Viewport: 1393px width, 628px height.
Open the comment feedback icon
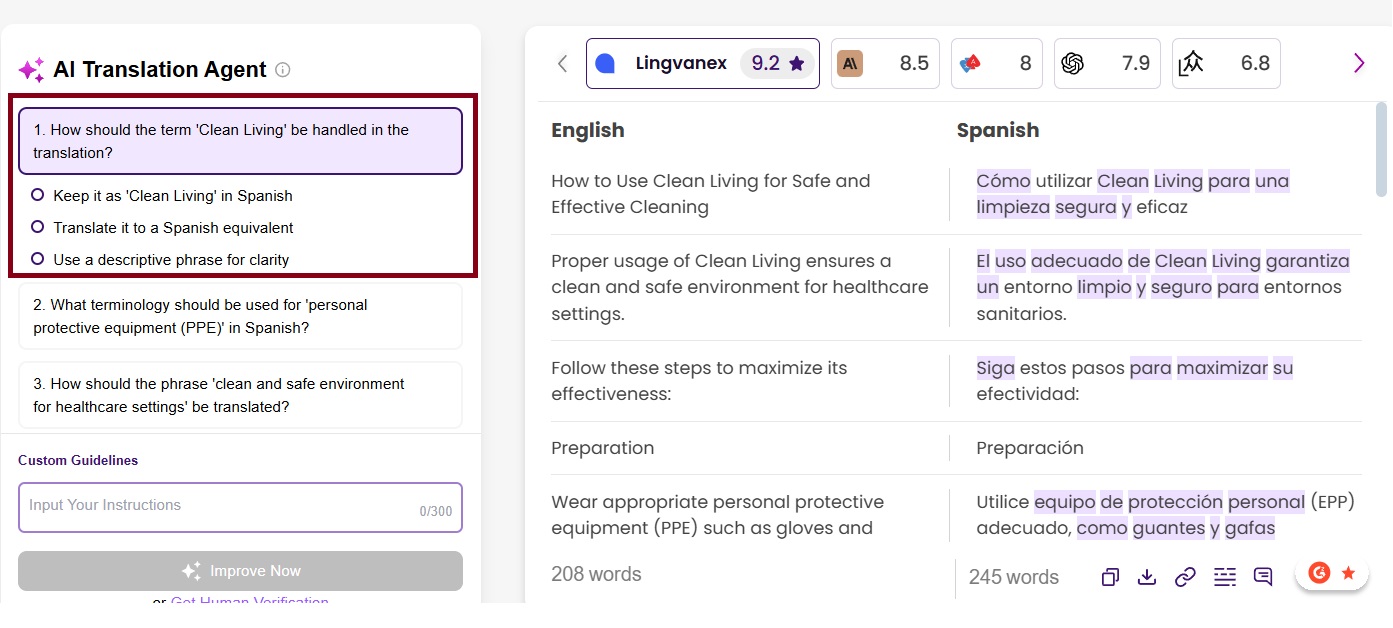click(x=1263, y=577)
